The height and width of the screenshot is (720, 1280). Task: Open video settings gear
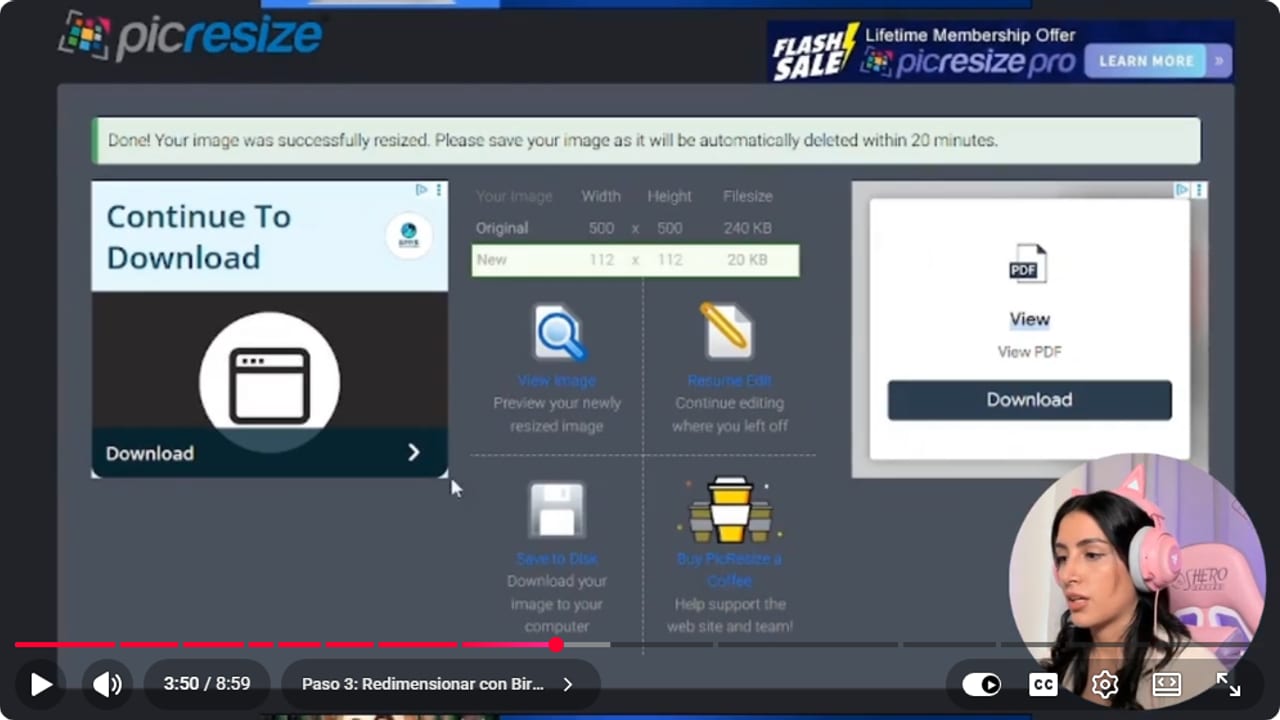(x=1105, y=684)
